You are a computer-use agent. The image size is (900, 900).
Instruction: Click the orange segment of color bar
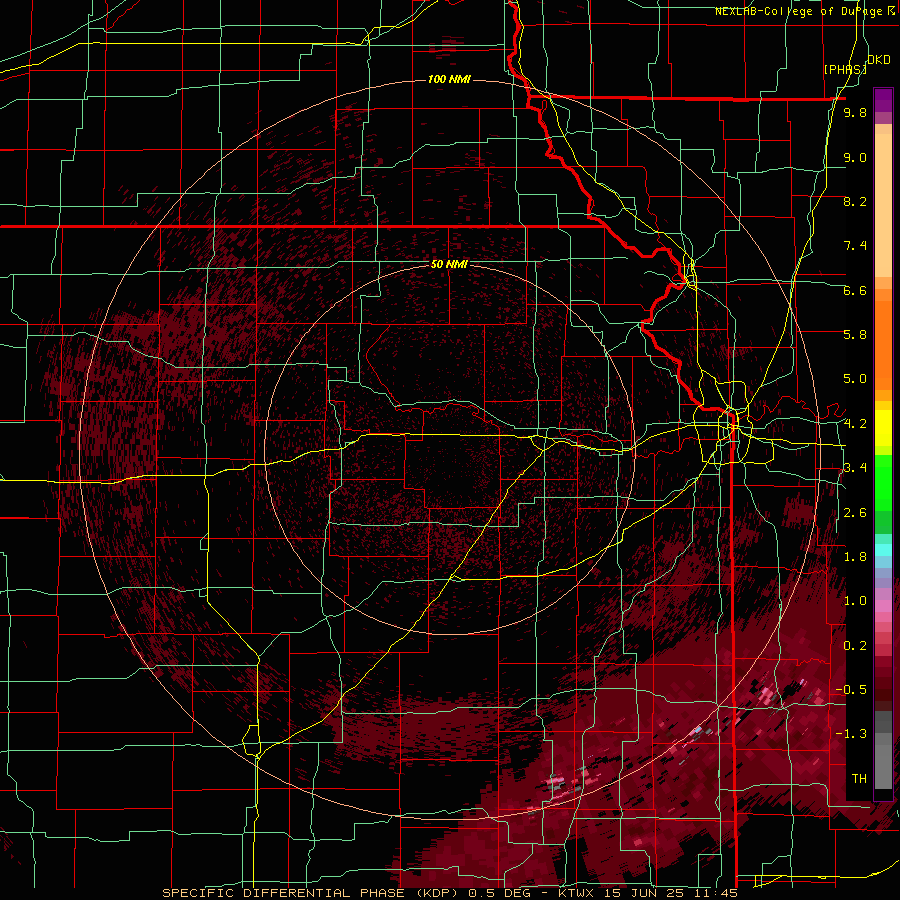[x=883, y=346]
